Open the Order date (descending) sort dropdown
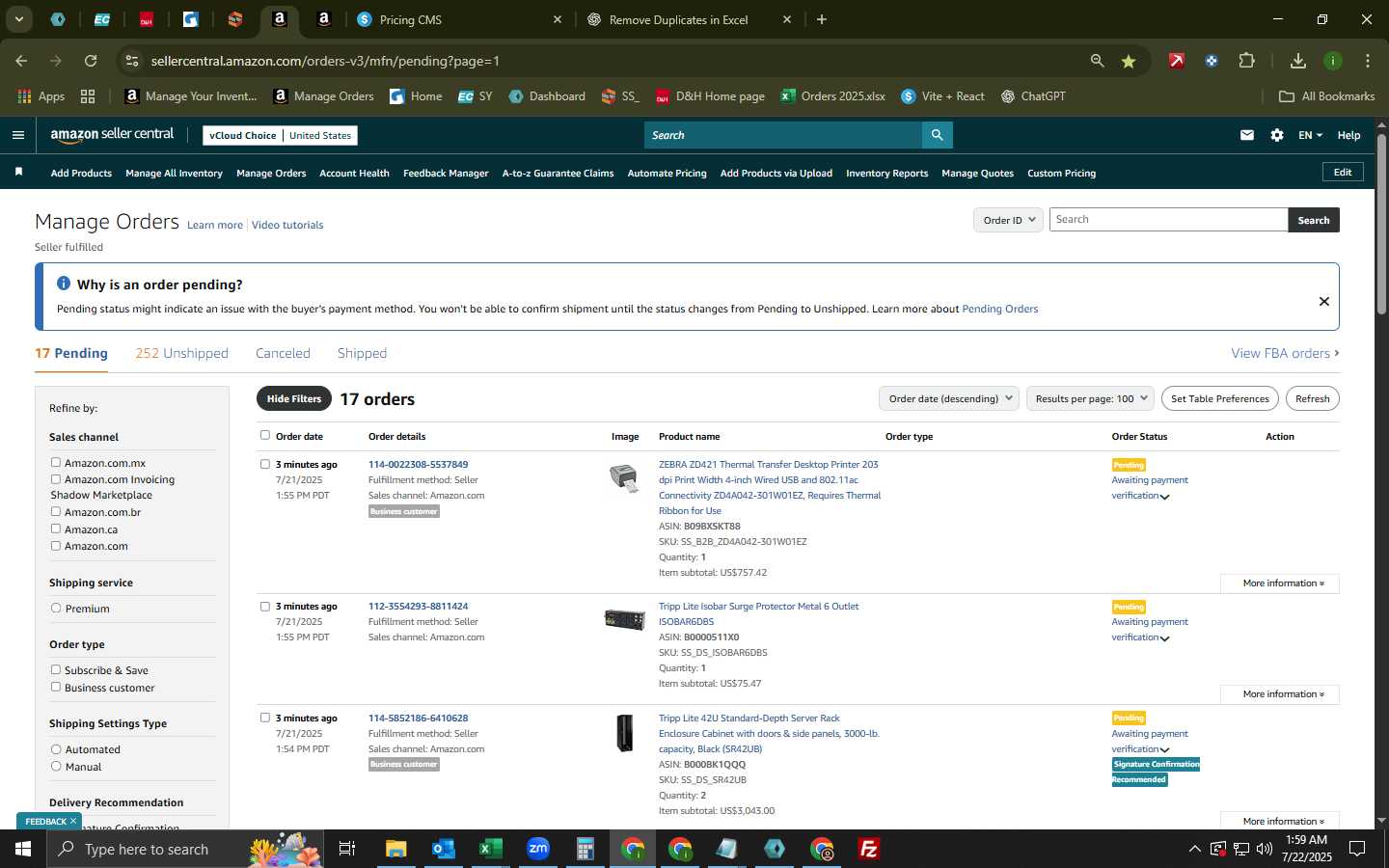 point(949,398)
